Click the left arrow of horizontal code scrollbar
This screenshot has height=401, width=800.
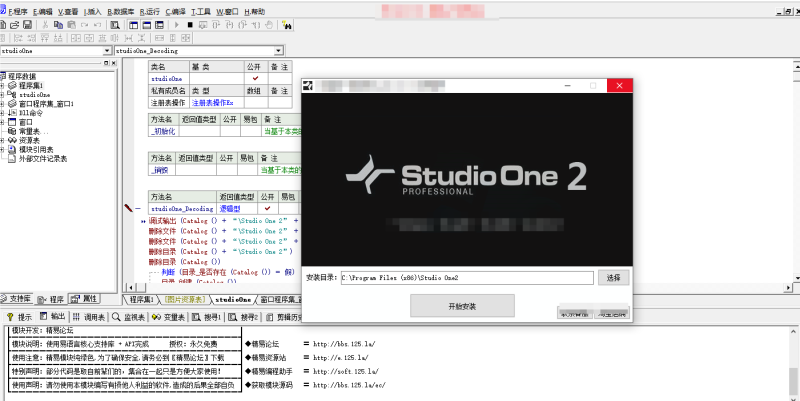130,288
